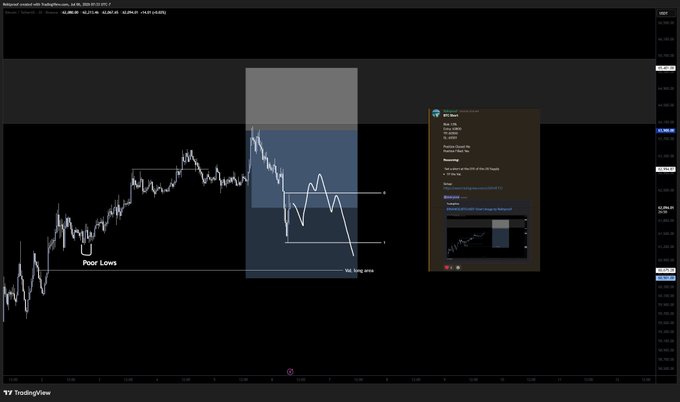
Task: Click the pink event marker on the time axis
Action: click(x=290, y=372)
